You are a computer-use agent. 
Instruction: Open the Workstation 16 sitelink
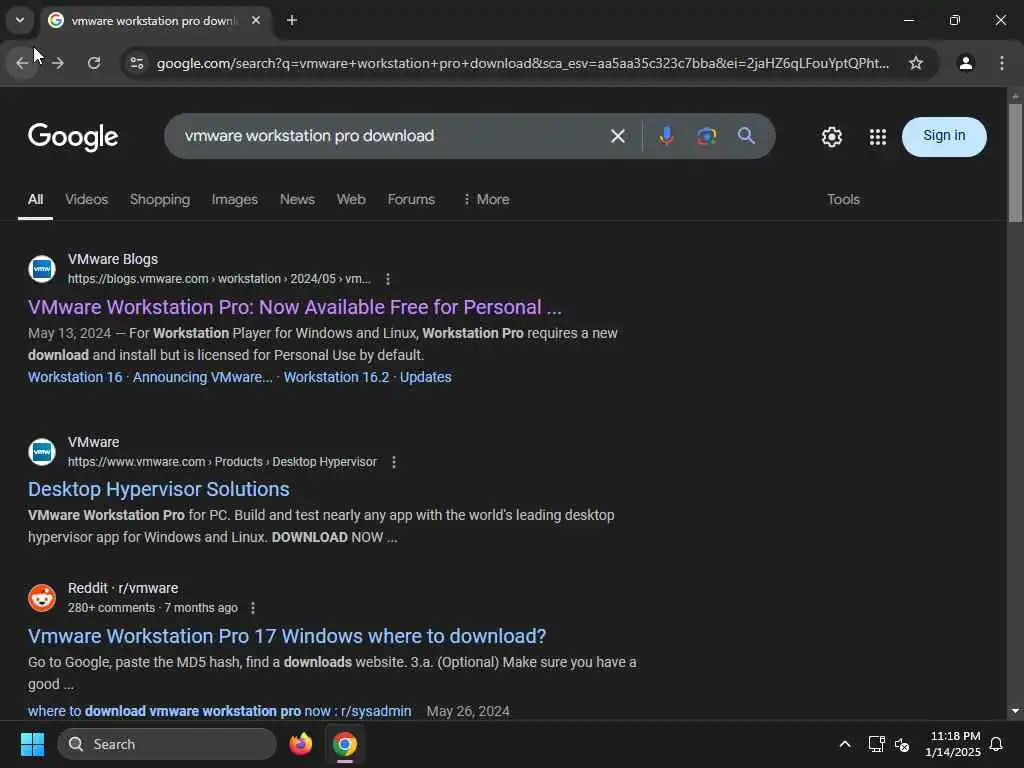pyautogui.click(x=75, y=377)
